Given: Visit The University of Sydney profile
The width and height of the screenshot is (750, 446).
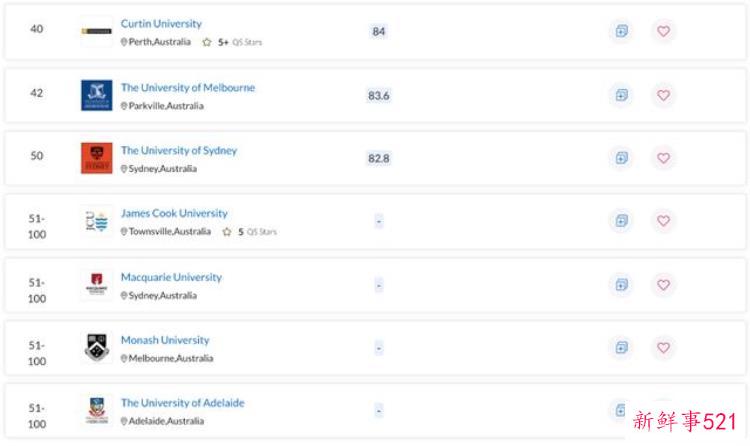Looking at the screenshot, I should 179,151.
